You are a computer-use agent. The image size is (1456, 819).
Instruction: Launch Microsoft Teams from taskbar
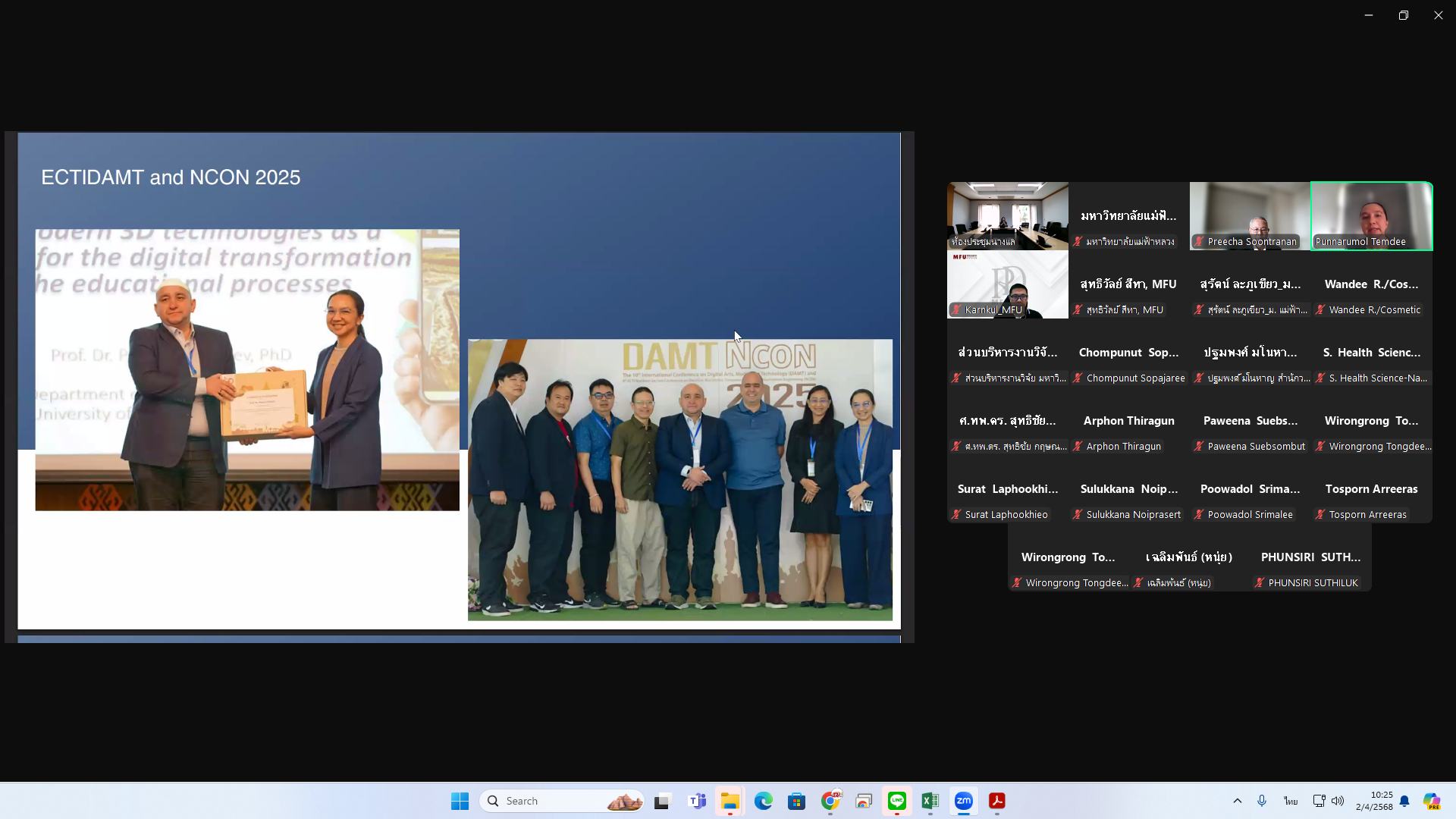coord(697,801)
